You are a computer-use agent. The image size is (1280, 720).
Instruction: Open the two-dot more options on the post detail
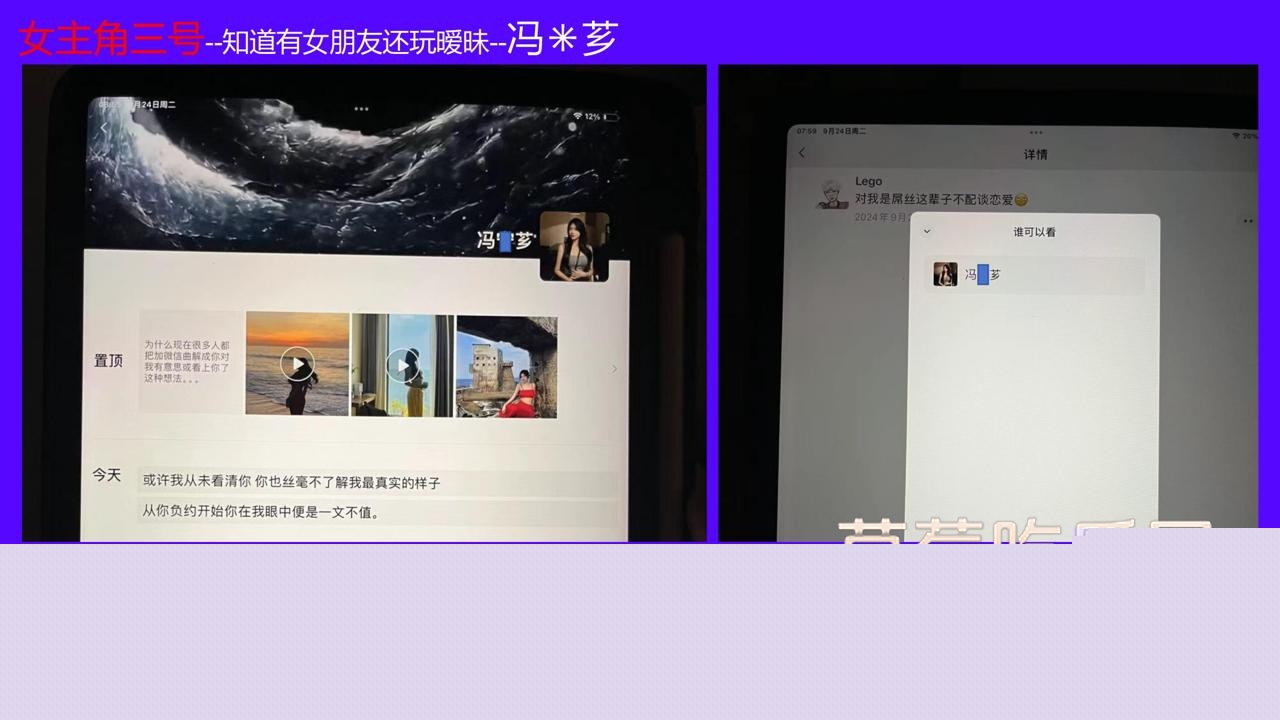(1247, 221)
